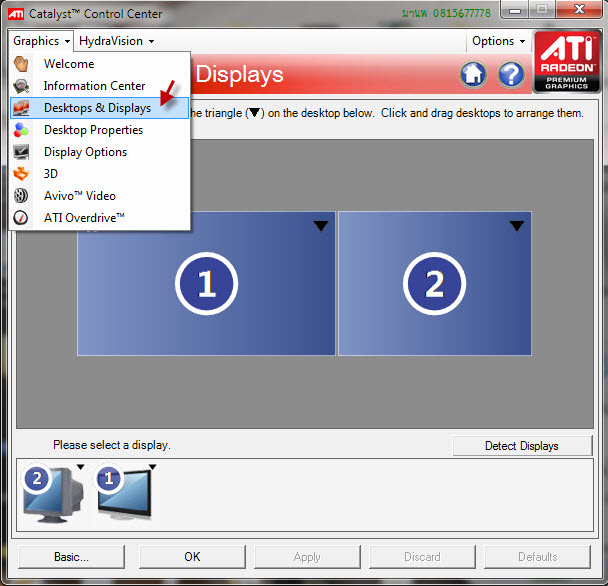Click the Welcome hand icon
Screen dimensions: 608x586
[21, 64]
